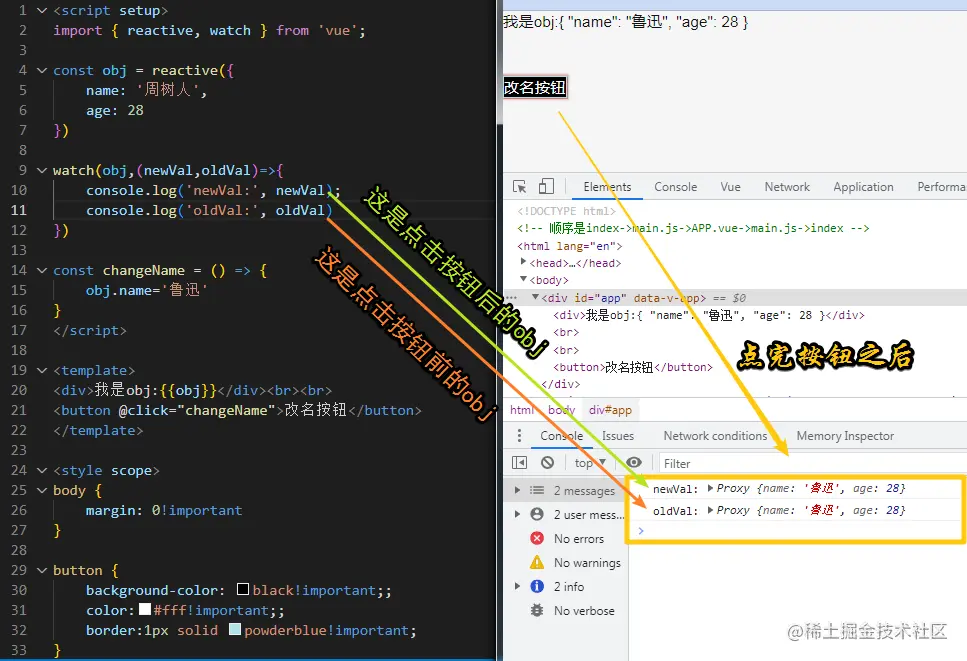Viewport: 967px width, 661px height.
Task: Open the Network conditions drawer tab
Action: tap(715, 436)
